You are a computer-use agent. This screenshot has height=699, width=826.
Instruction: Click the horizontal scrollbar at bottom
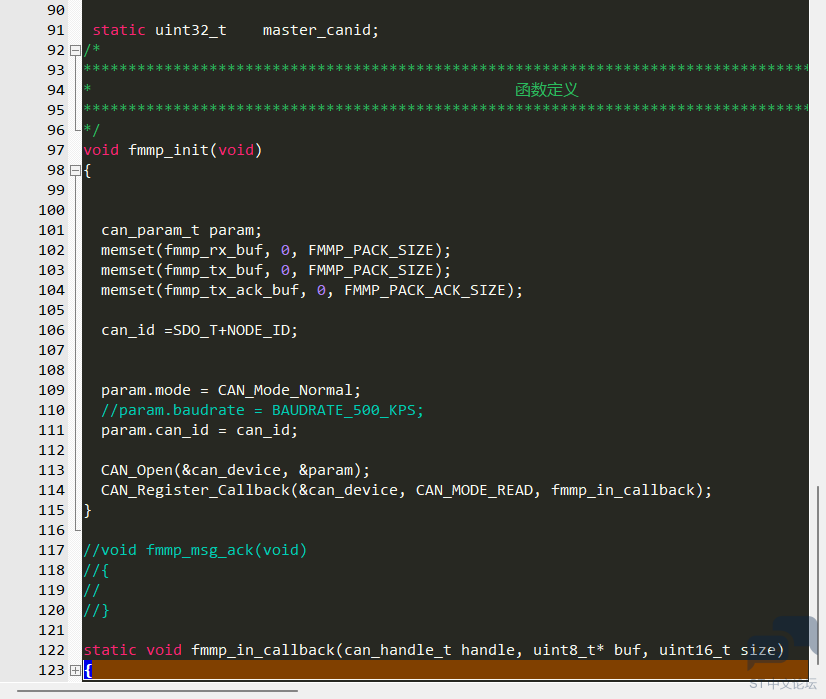coord(158,691)
